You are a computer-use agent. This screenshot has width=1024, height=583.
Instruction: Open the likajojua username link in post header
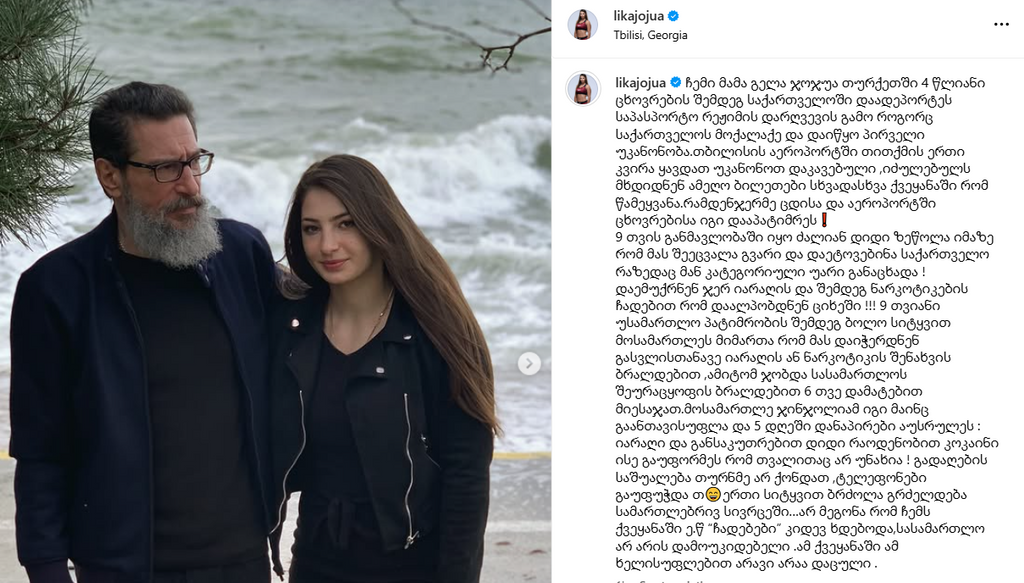638,16
